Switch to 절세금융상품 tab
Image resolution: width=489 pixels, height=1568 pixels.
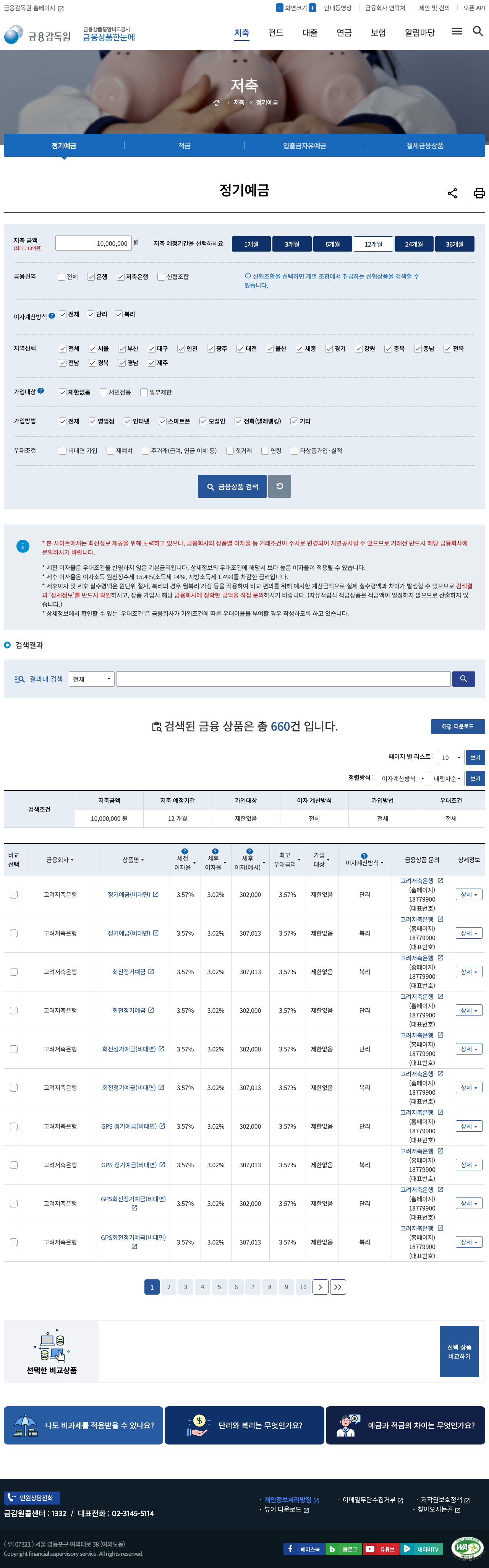point(424,145)
